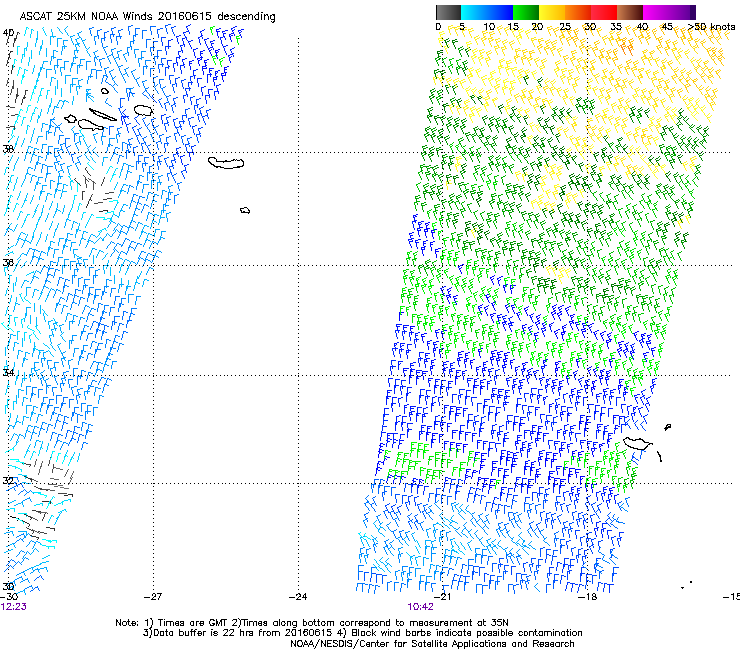Click the small Porto Santo island outline

click(667, 427)
